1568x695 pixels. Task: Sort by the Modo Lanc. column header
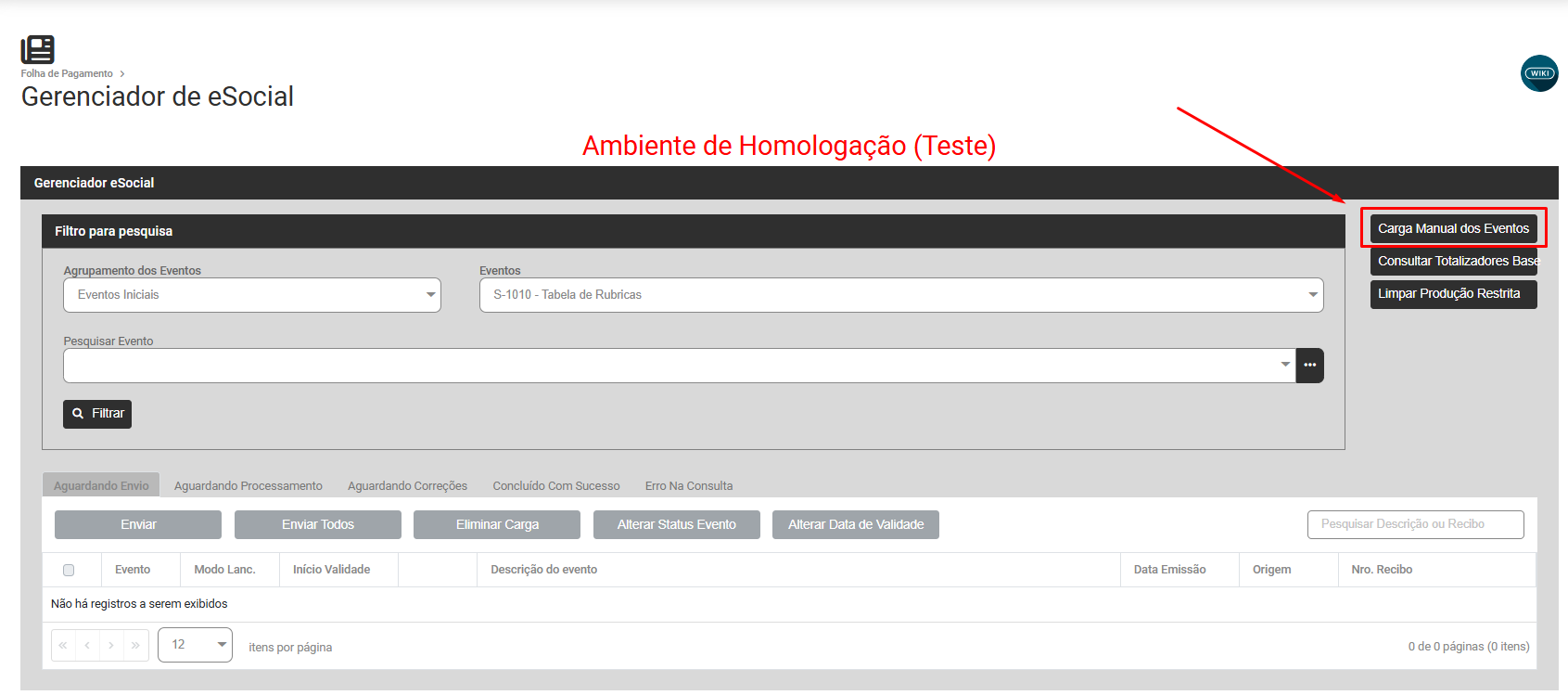pyautogui.click(x=224, y=570)
